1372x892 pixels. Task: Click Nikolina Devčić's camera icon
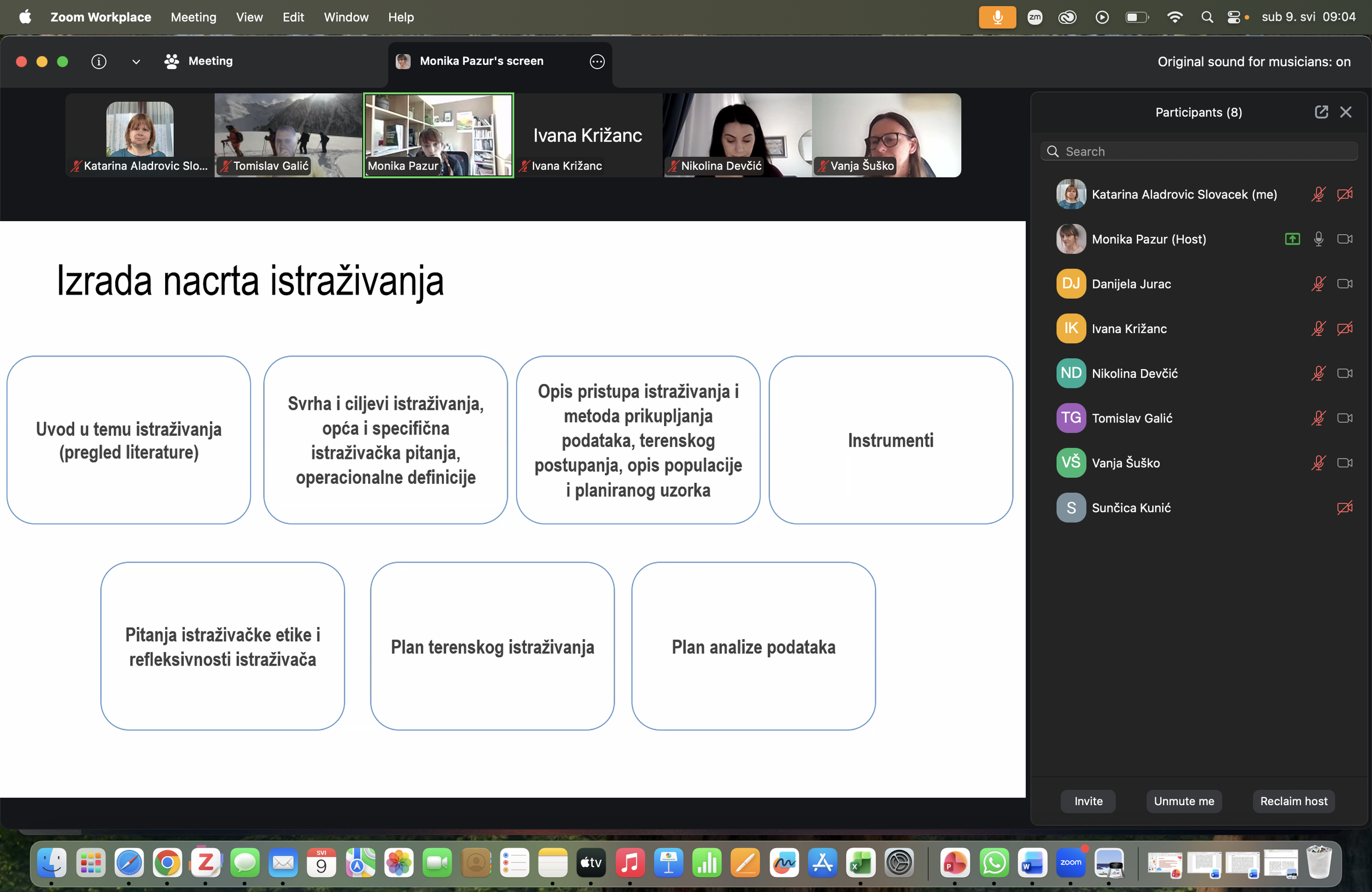[x=1345, y=374]
